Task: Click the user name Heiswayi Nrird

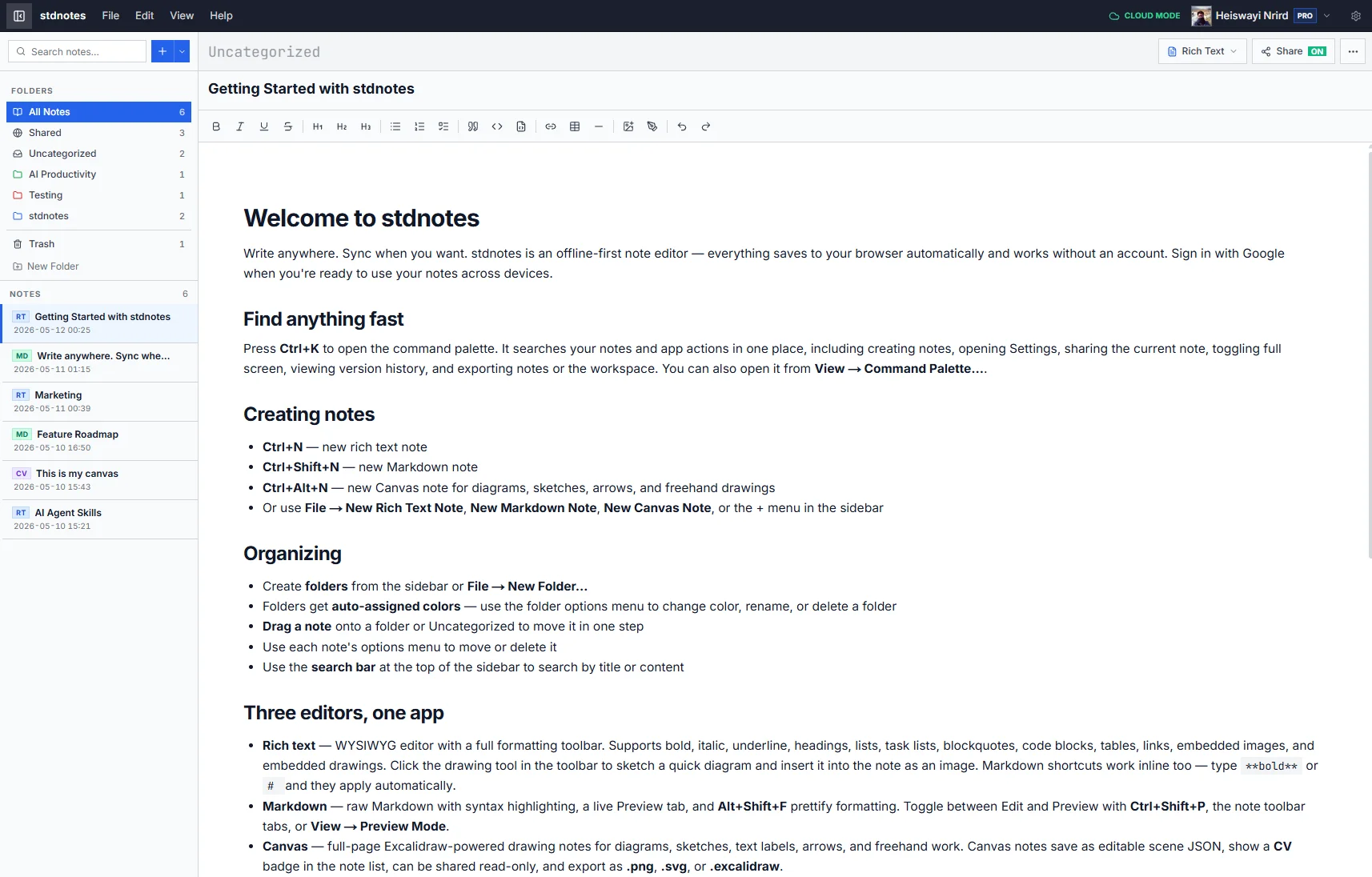Action: coord(1252,16)
